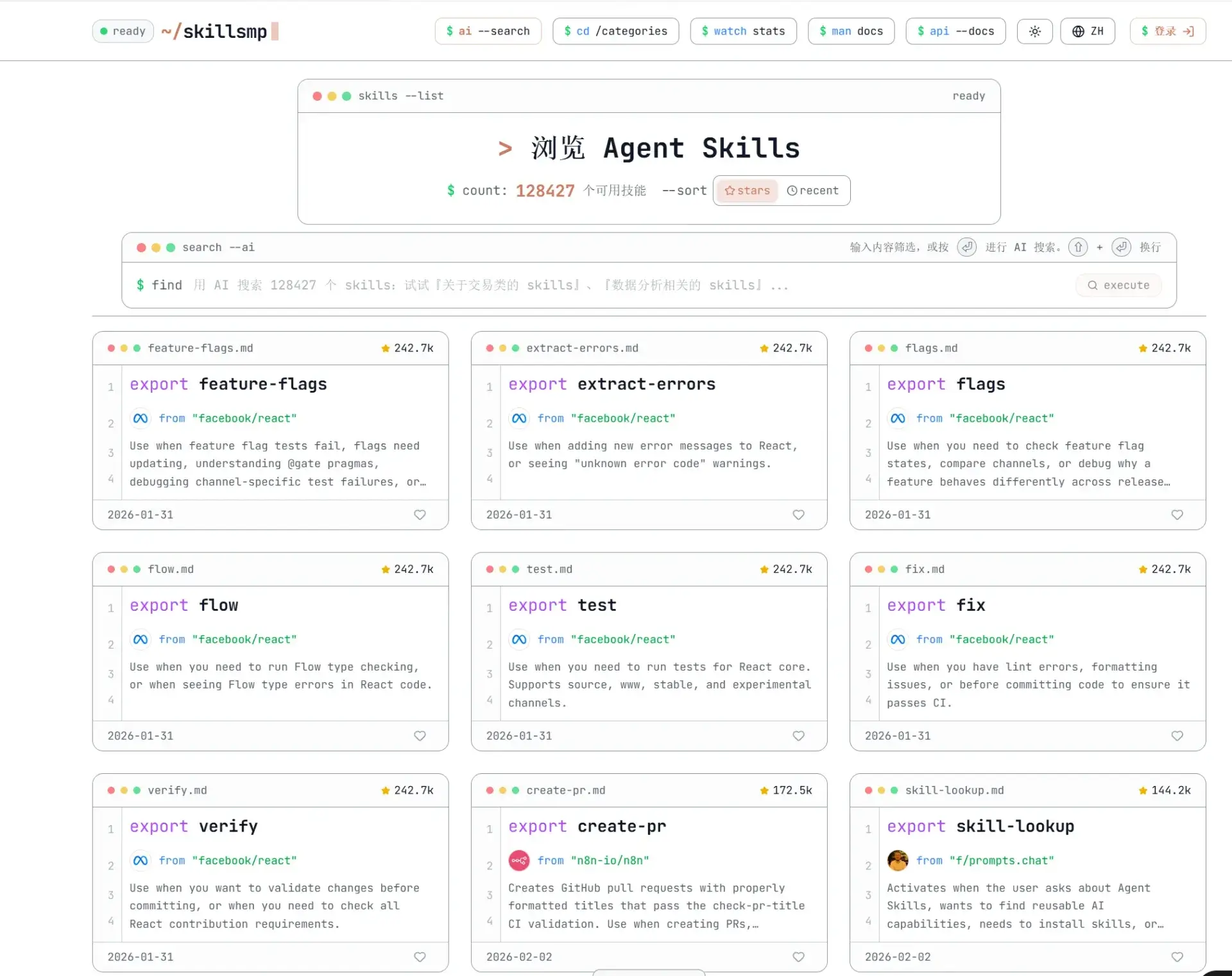The image size is (1232, 976).
Task: Favorite the feature-flags skill heart
Action: point(420,515)
